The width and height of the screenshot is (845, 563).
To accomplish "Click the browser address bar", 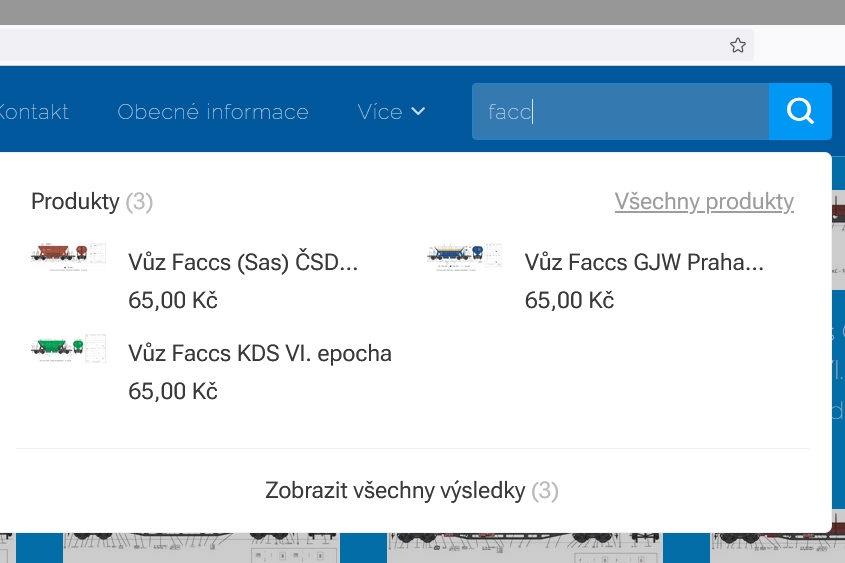I will pyautogui.click(x=360, y=45).
